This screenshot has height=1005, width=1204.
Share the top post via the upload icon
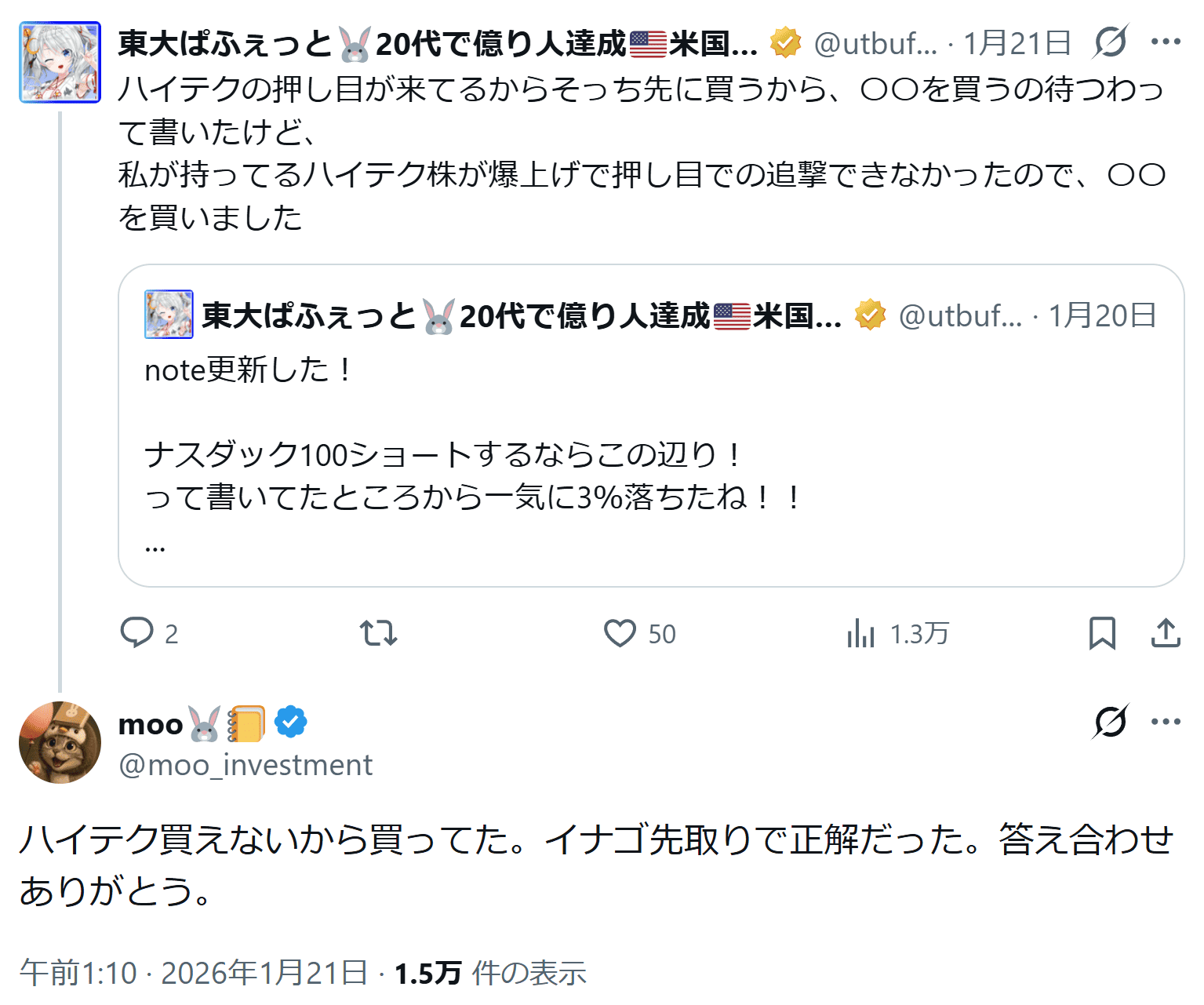click(x=1166, y=632)
